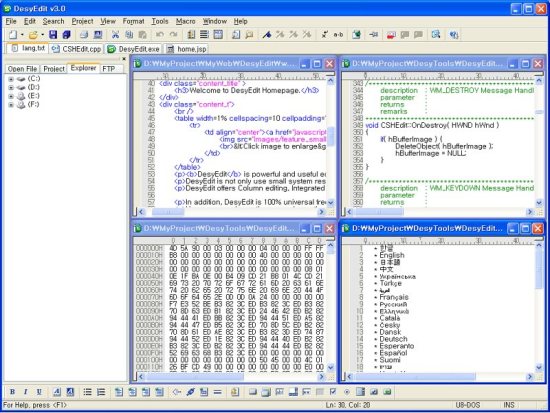Click the Print icon in toolbar
This screenshot has height=413, width=550.
point(84,34)
